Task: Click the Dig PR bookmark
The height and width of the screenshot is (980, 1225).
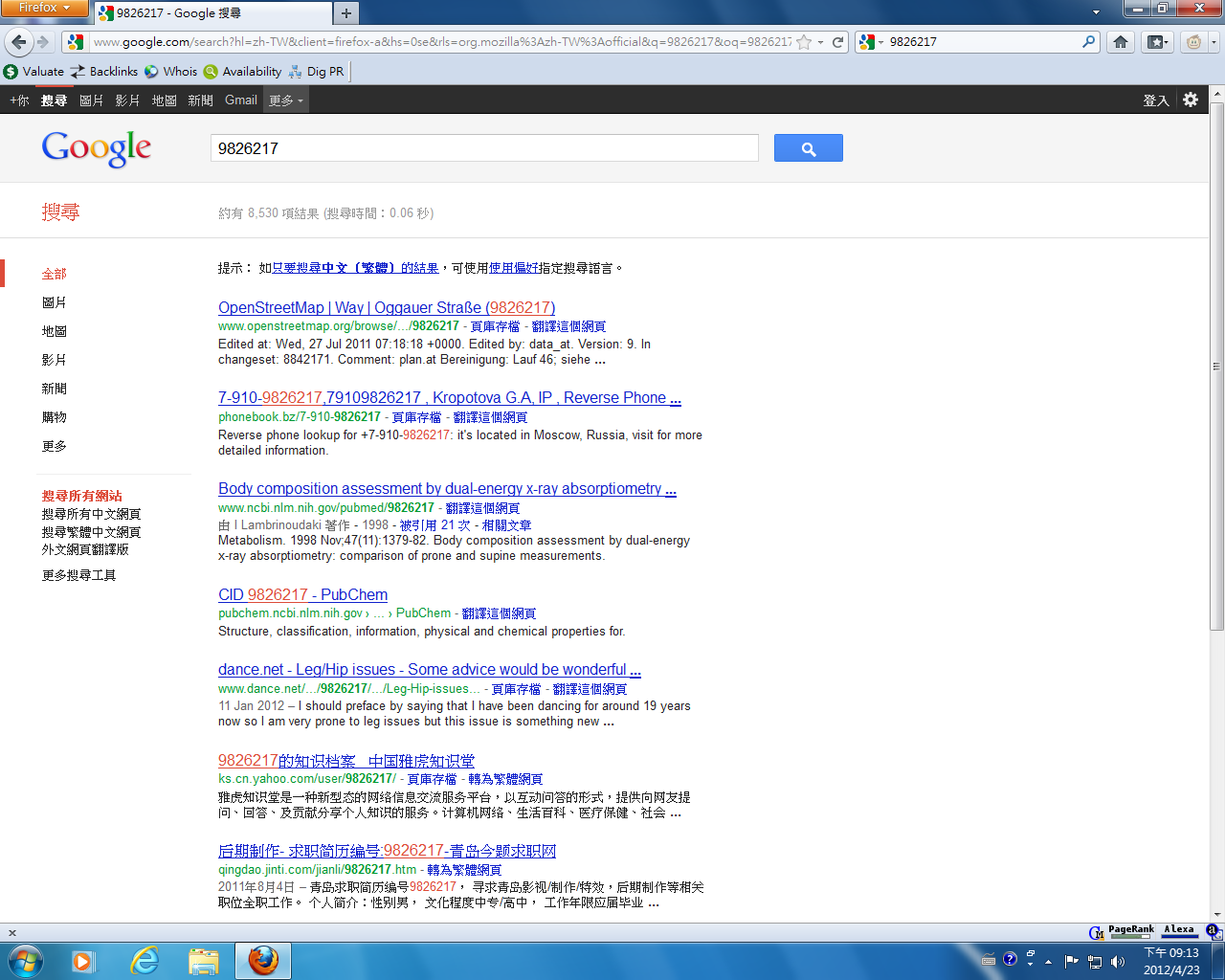Action: click(x=316, y=72)
